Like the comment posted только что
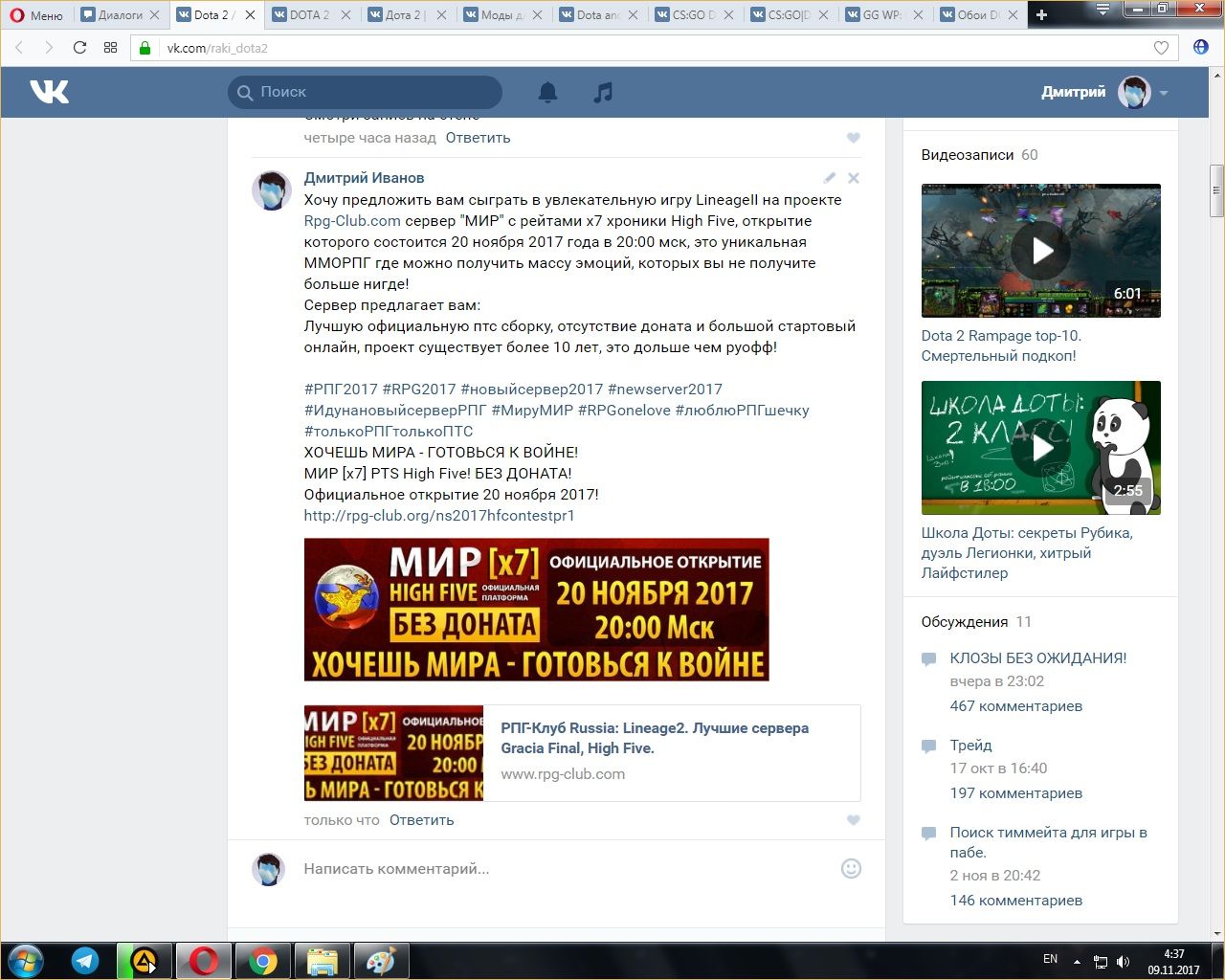Viewport: 1225px width, 980px height. click(x=854, y=820)
